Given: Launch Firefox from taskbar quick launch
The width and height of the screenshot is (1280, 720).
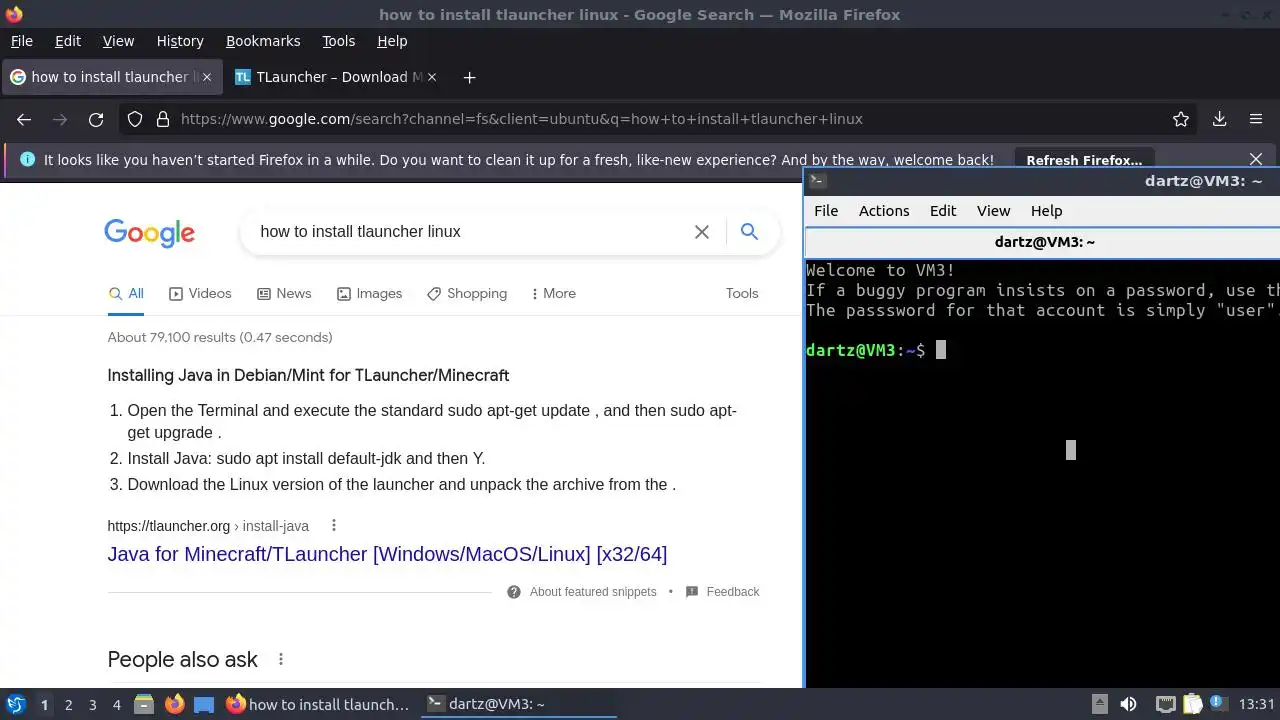Looking at the screenshot, I should pyautogui.click(x=174, y=704).
